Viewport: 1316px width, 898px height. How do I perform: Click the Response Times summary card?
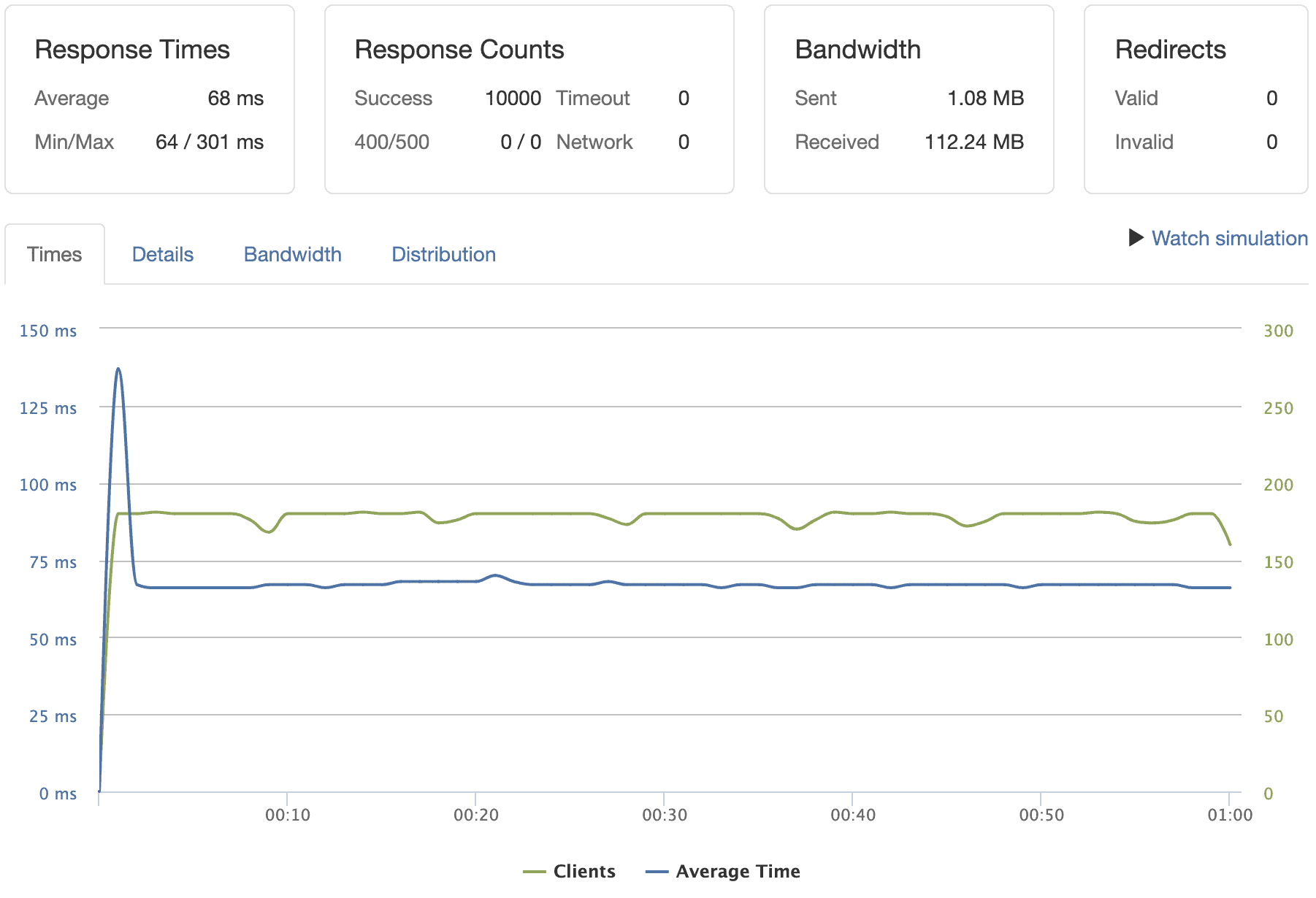(150, 99)
